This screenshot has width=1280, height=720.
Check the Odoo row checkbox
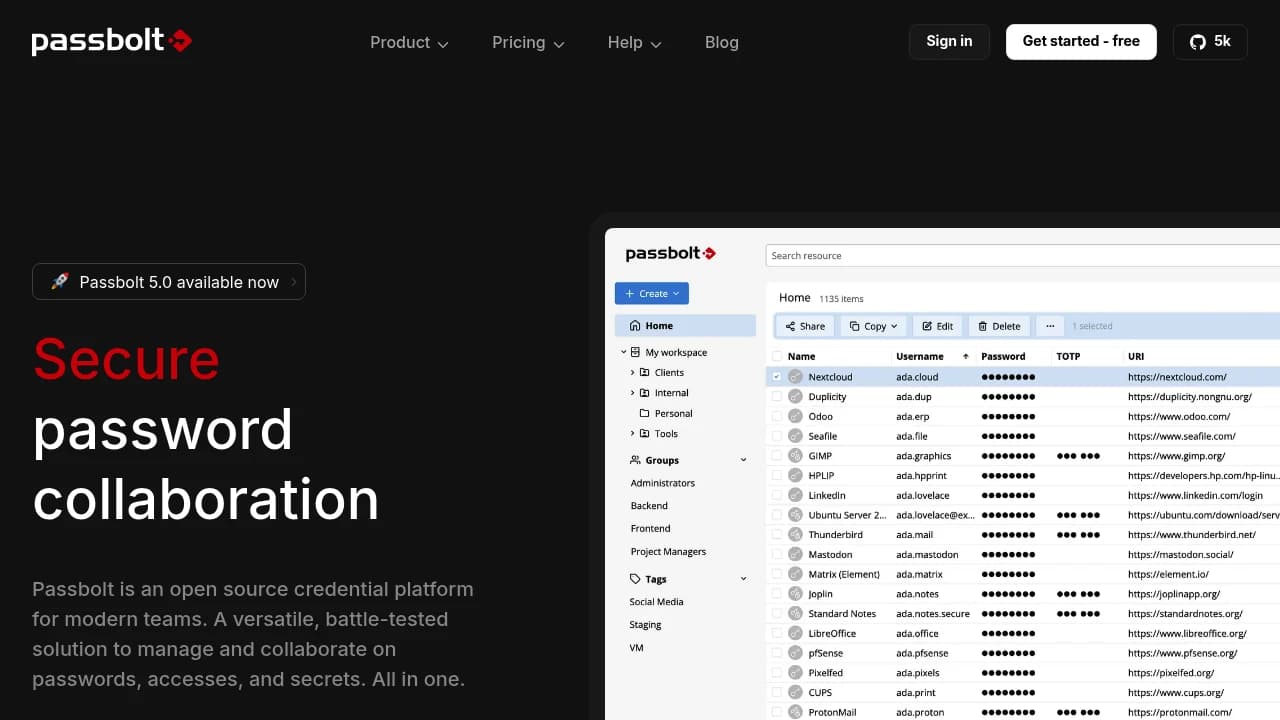(777, 416)
